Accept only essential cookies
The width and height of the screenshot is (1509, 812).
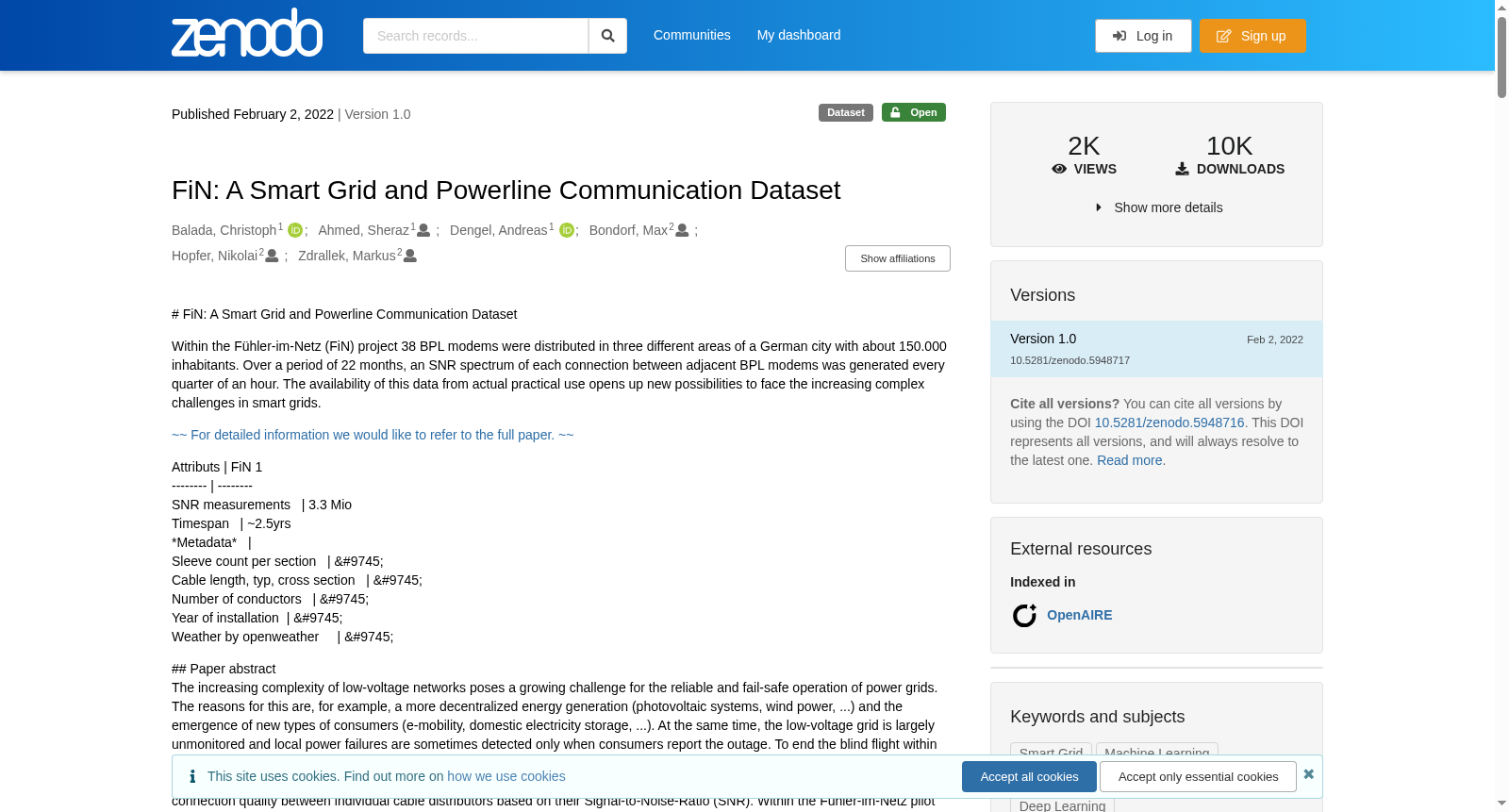pyautogui.click(x=1198, y=777)
